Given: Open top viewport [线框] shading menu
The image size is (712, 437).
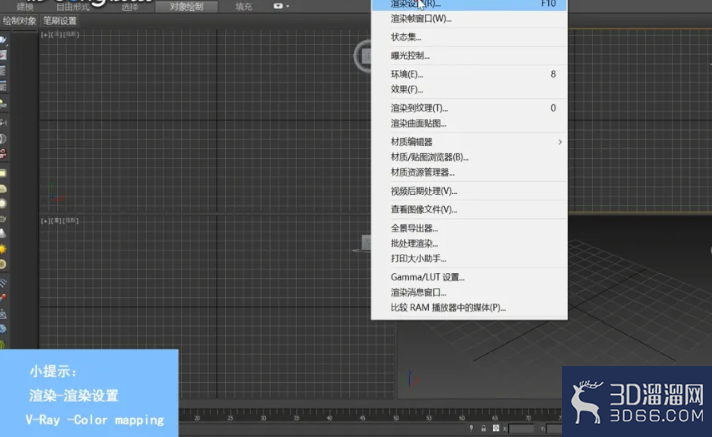Looking at the screenshot, I should click(70, 35).
